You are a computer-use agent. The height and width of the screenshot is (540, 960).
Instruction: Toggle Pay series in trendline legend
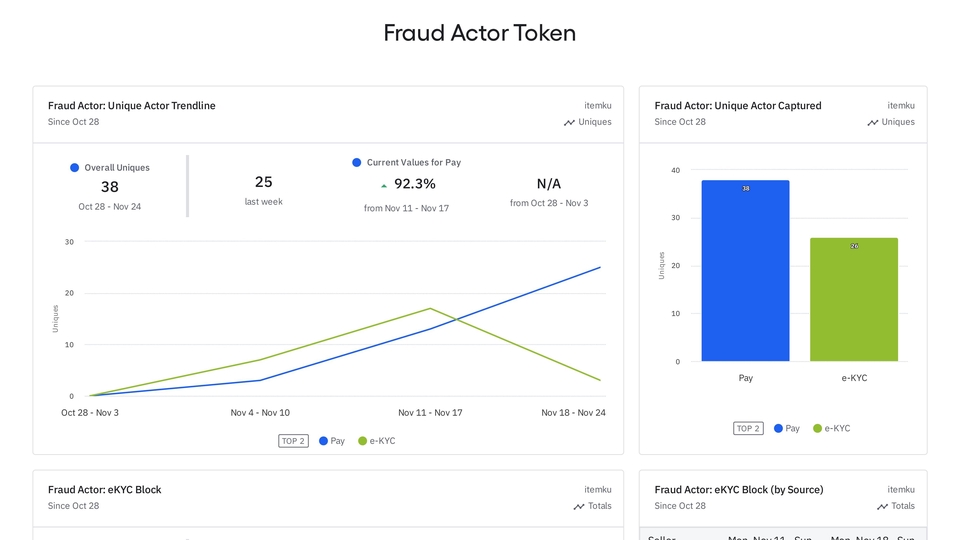point(332,441)
